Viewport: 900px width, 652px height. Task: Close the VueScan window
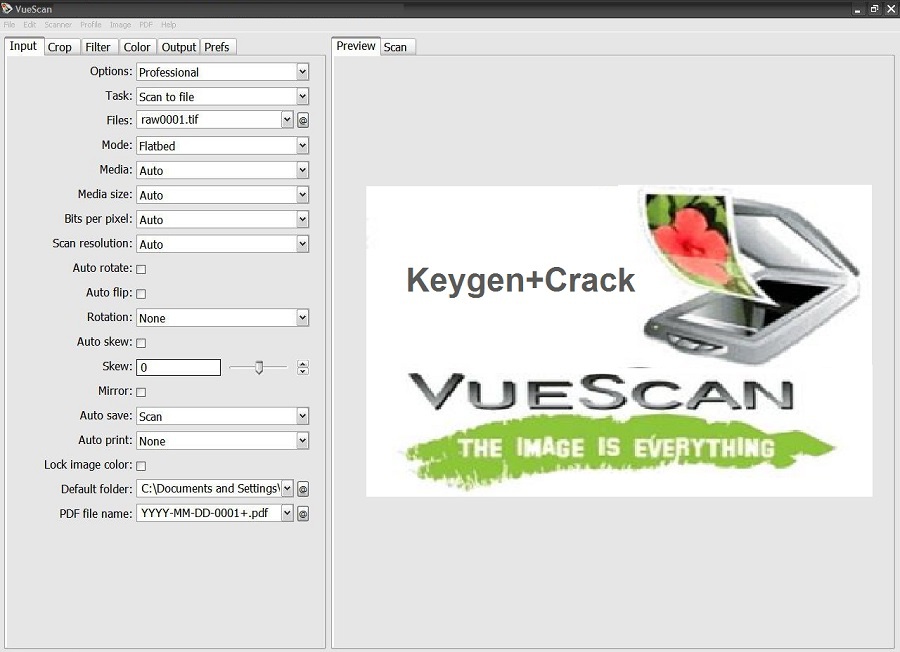[891, 9]
